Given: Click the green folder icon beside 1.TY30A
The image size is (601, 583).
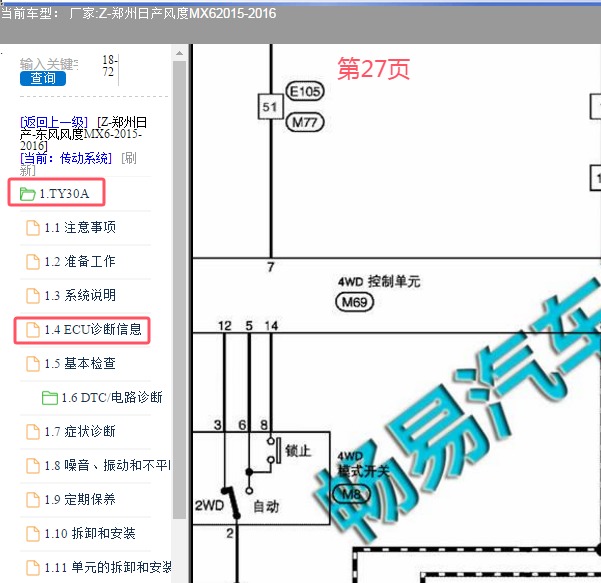Looking at the screenshot, I should tap(28, 194).
